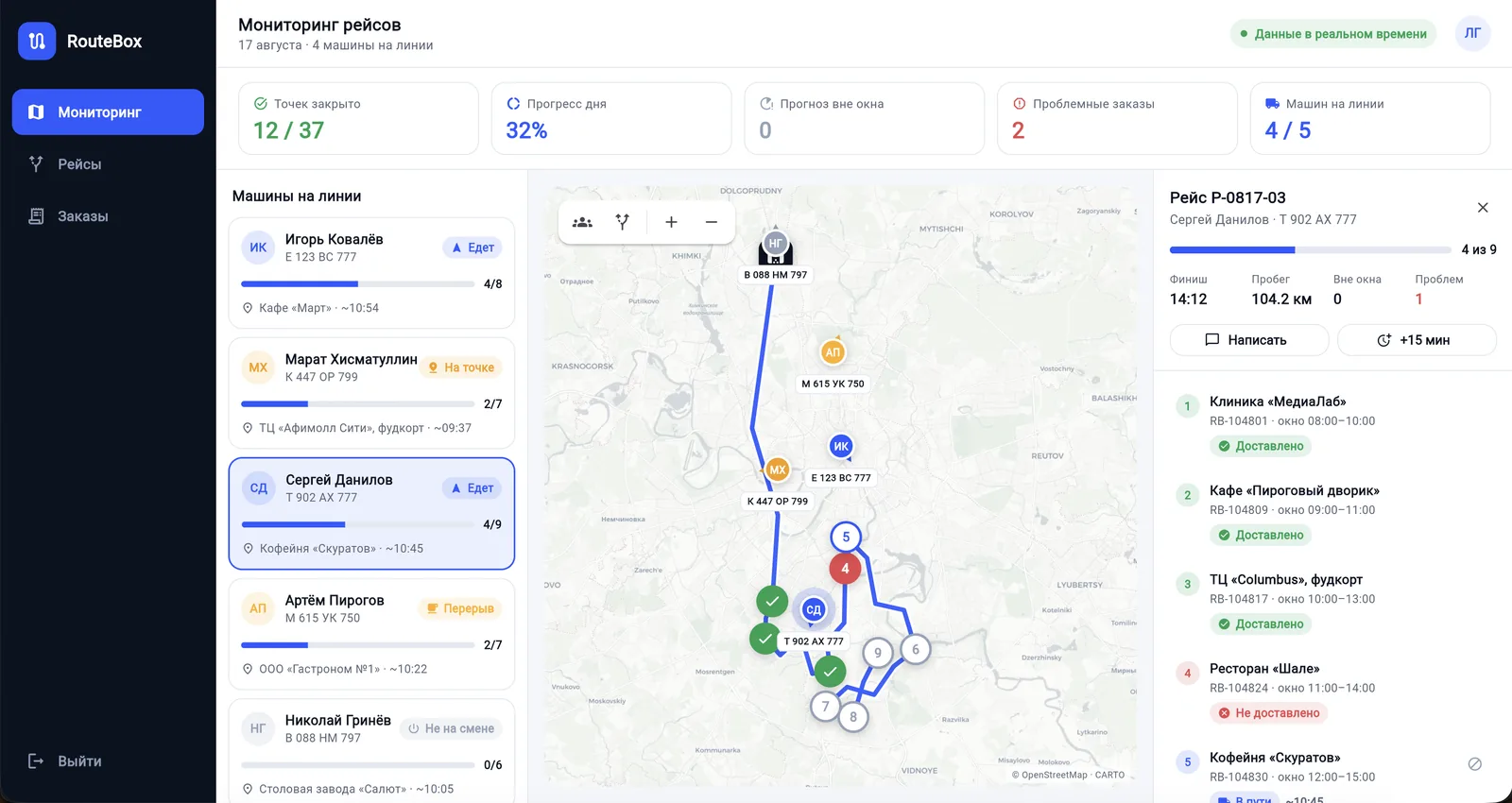Click the СД vehicle marker on the map
This screenshot has width=1512, height=803.
coord(814,609)
